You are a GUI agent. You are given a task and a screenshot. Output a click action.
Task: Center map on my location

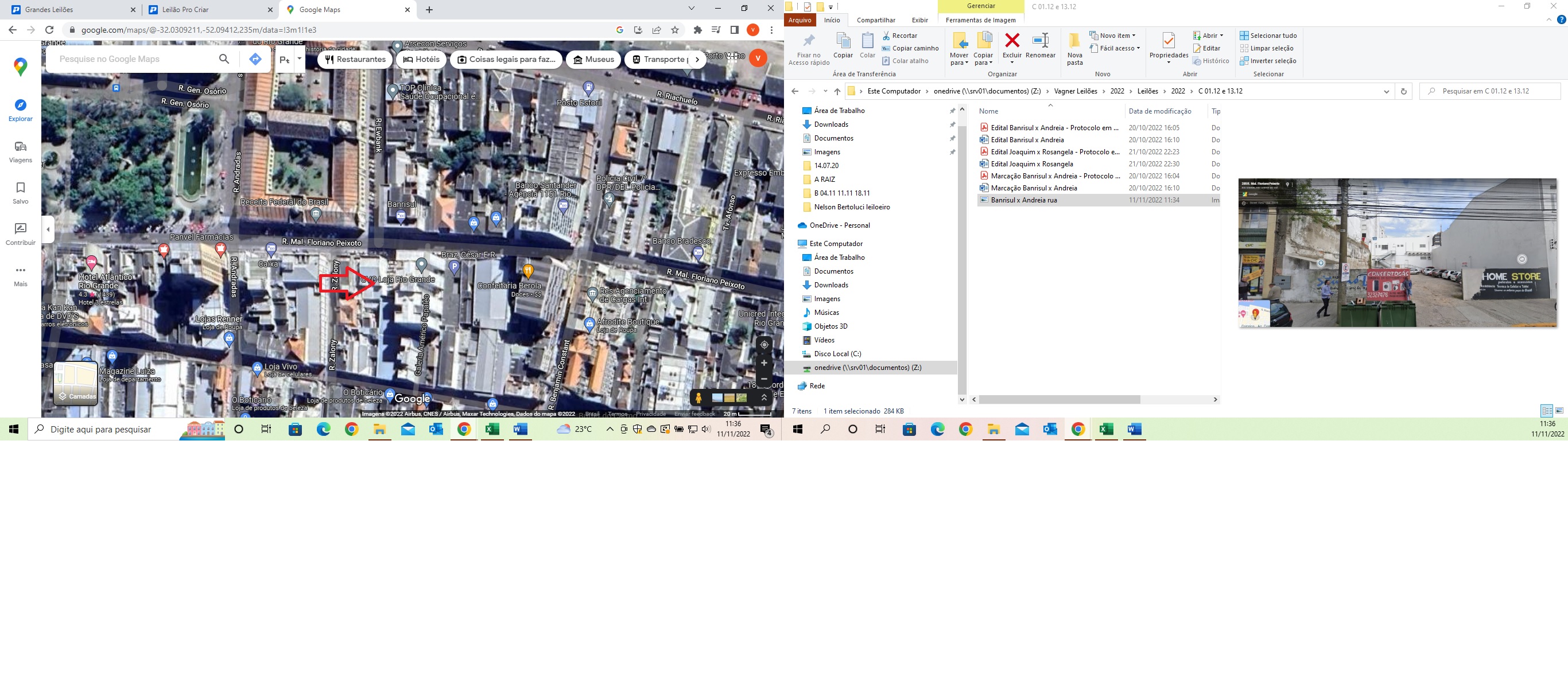pyautogui.click(x=764, y=344)
